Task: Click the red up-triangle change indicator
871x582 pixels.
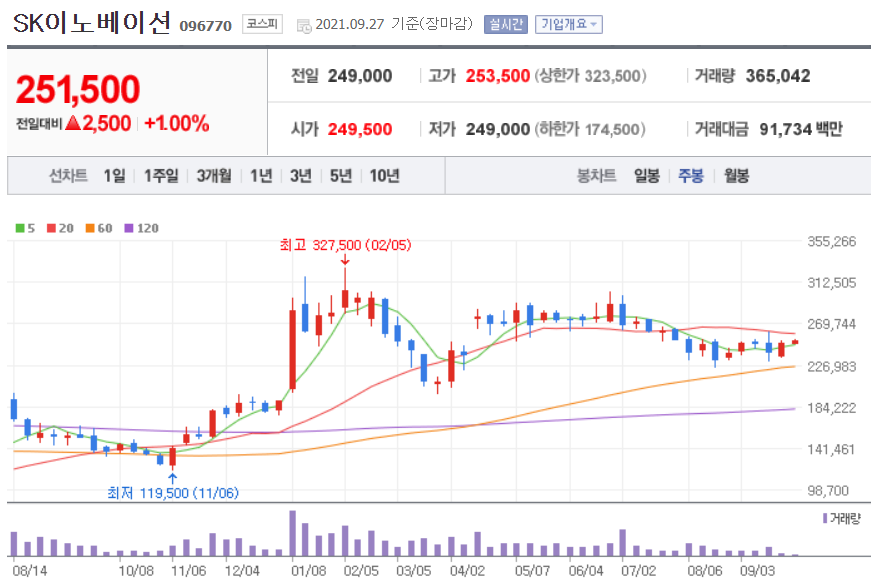Action: click(73, 123)
